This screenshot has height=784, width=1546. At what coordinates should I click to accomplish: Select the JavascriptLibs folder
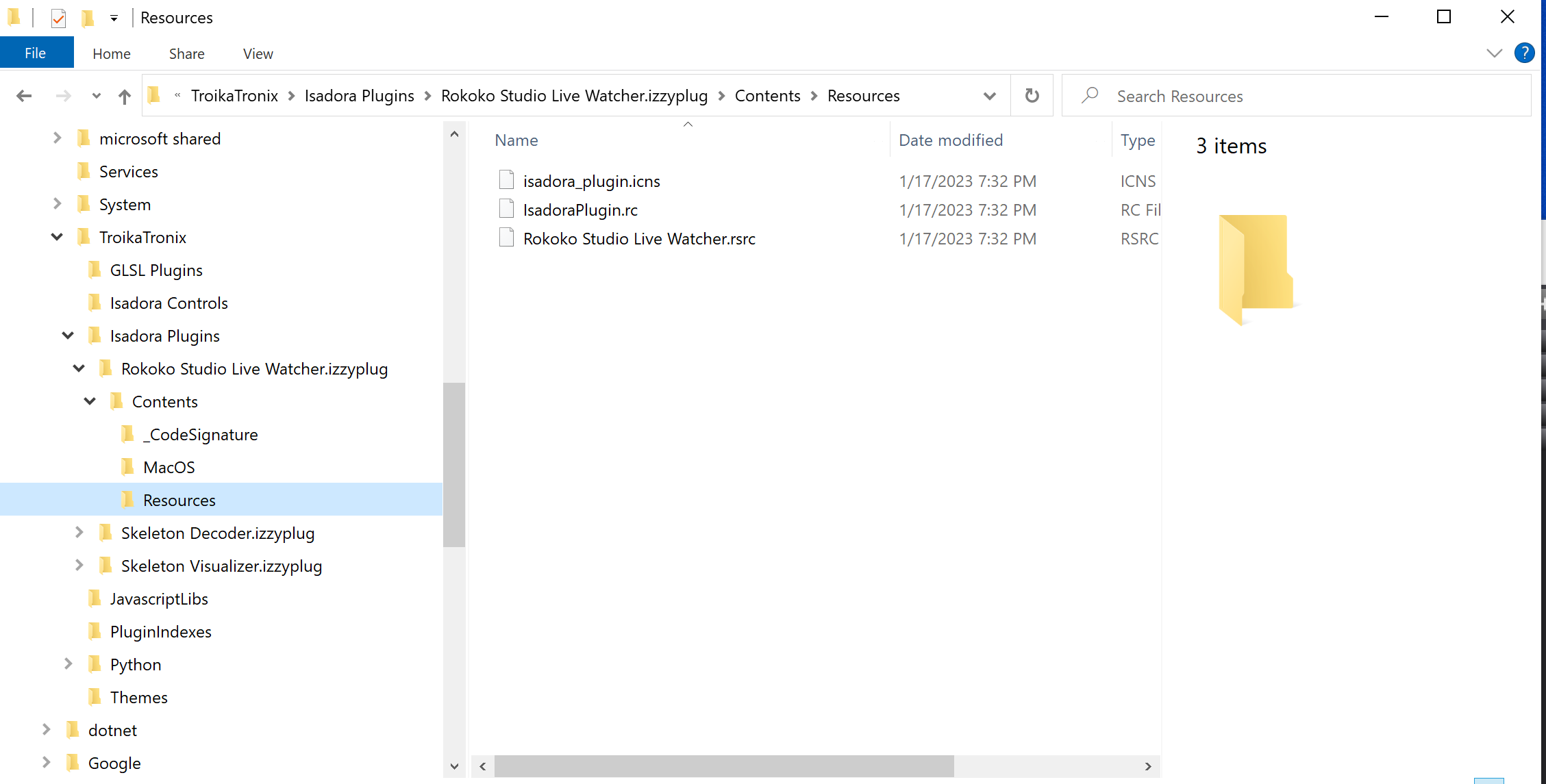coord(160,599)
